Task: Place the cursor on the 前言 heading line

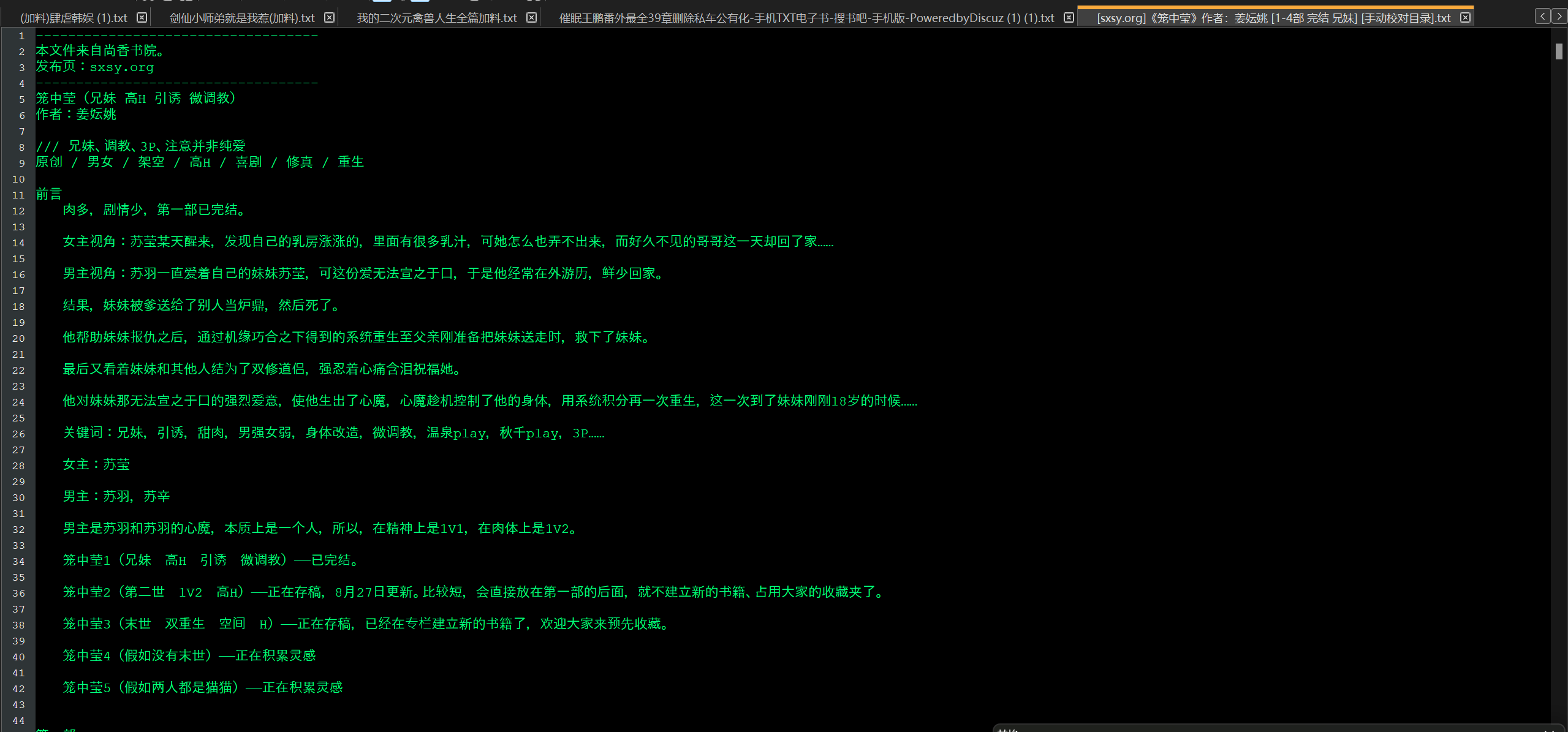Action: (x=49, y=195)
